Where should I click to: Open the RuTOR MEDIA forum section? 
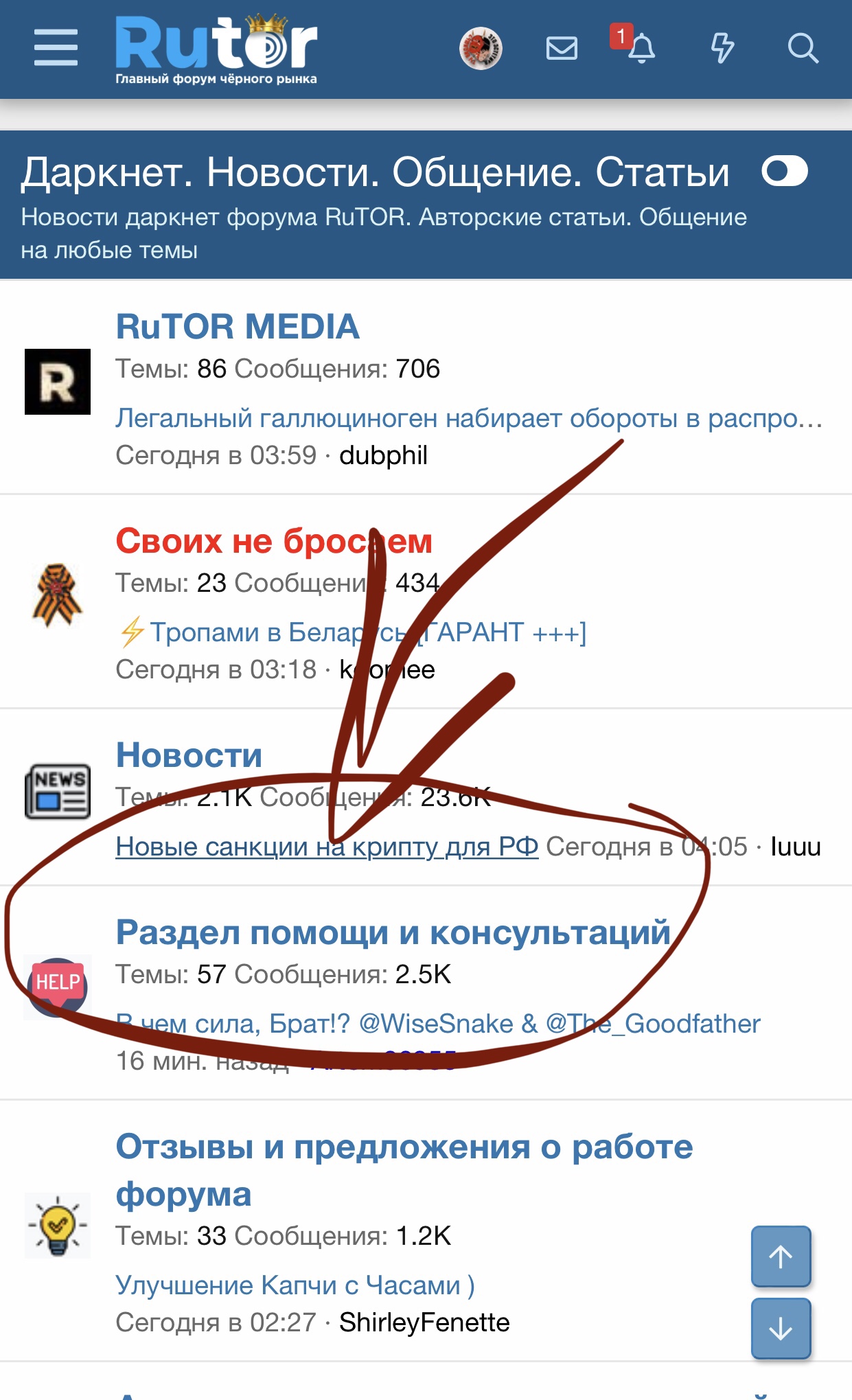coord(238,327)
